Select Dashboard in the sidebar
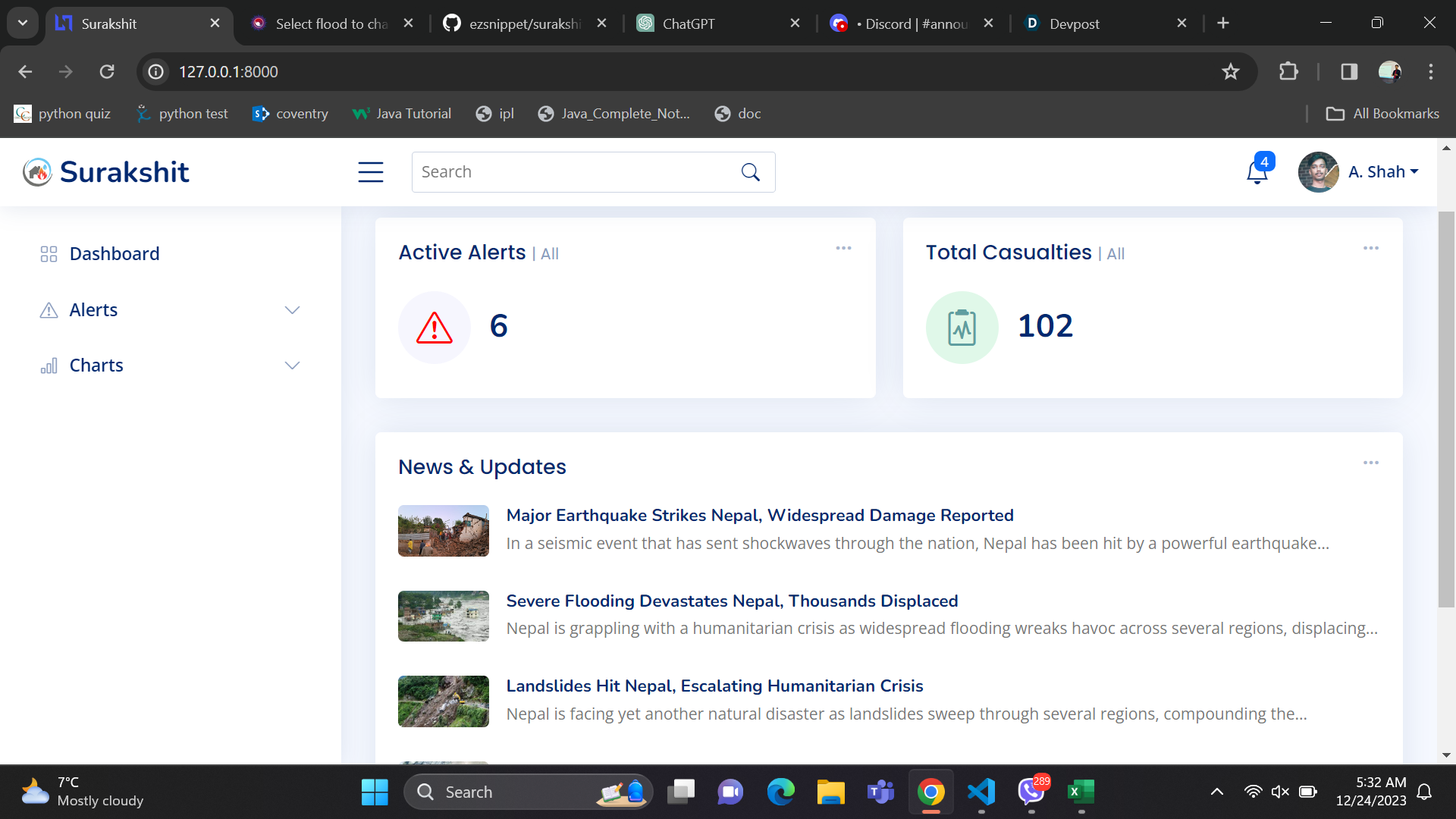Screen dimensions: 1456x819 (114, 254)
